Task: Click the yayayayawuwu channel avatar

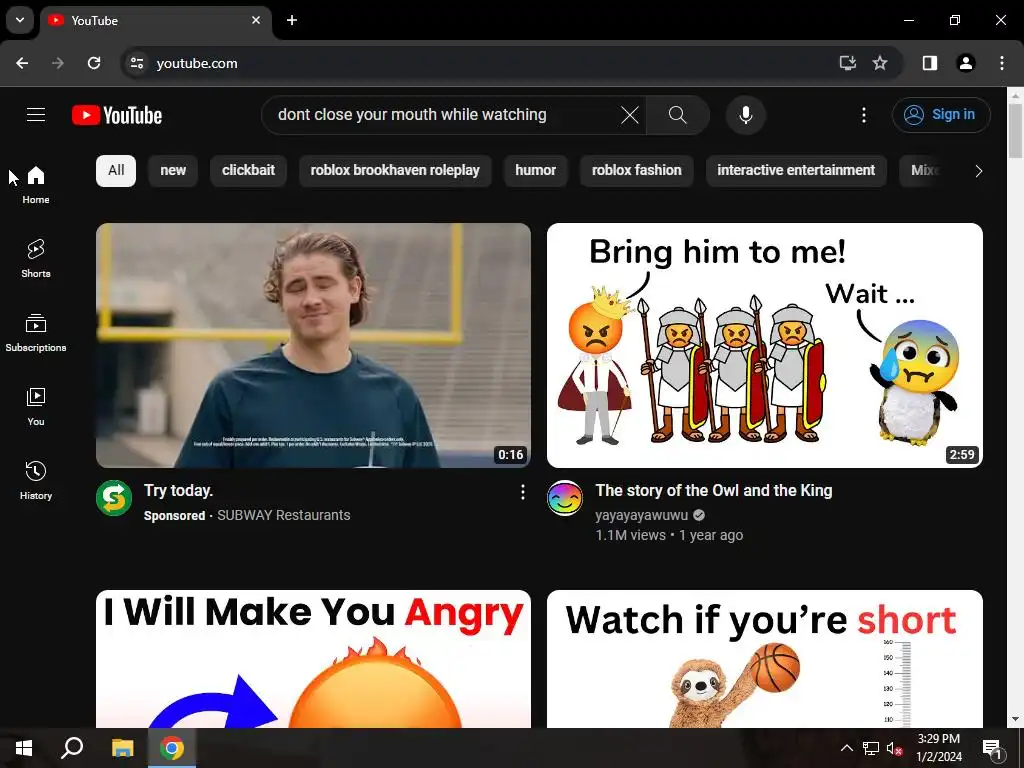Action: click(x=565, y=498)
